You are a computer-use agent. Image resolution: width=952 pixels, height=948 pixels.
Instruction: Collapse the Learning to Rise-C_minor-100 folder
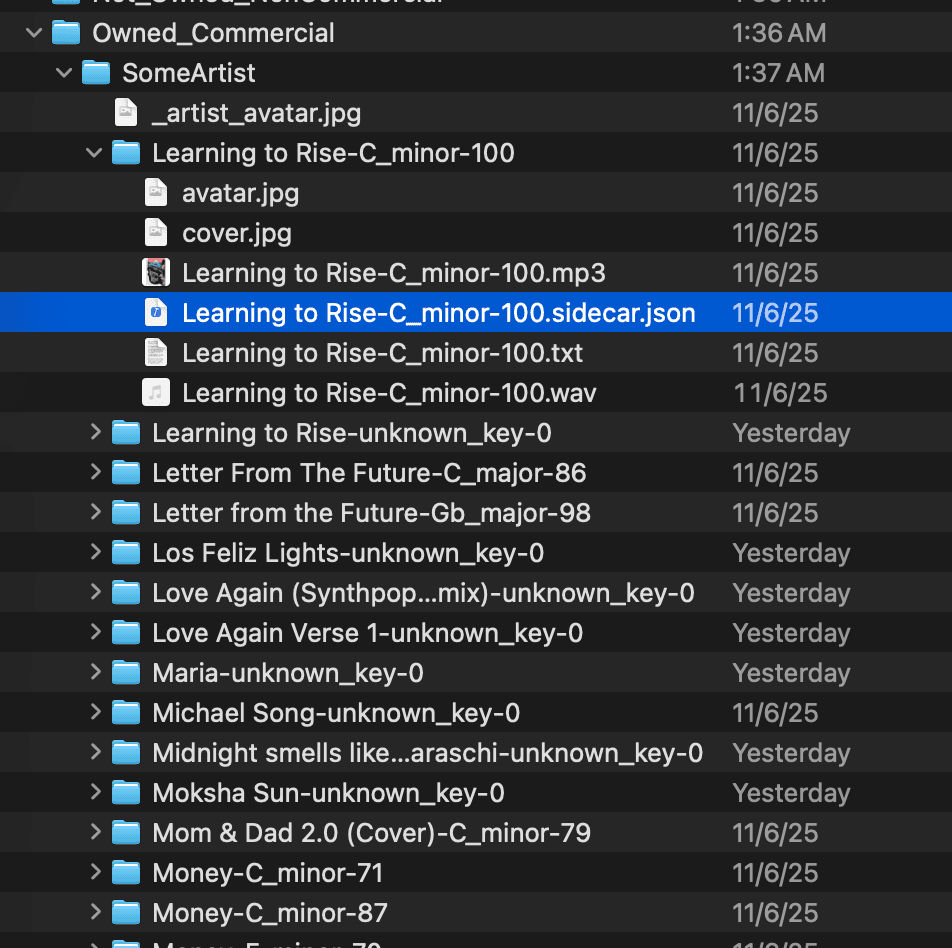94,153
